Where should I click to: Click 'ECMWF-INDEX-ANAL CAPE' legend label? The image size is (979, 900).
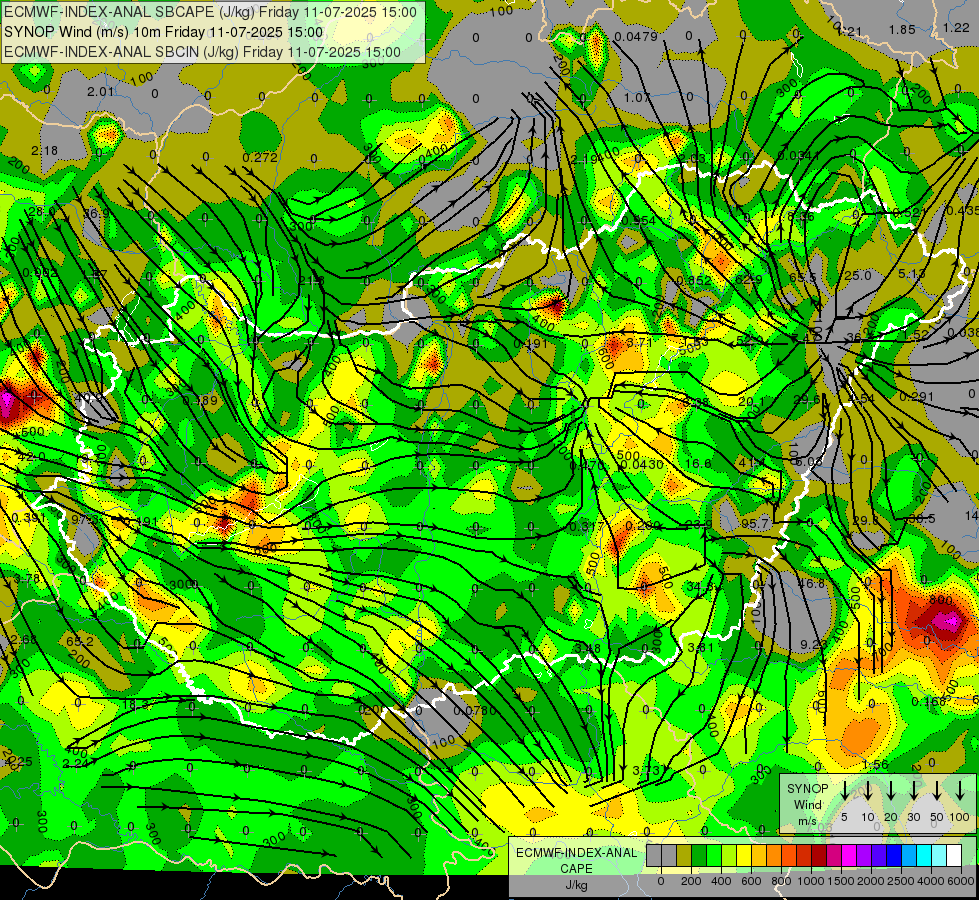(576, 861)
